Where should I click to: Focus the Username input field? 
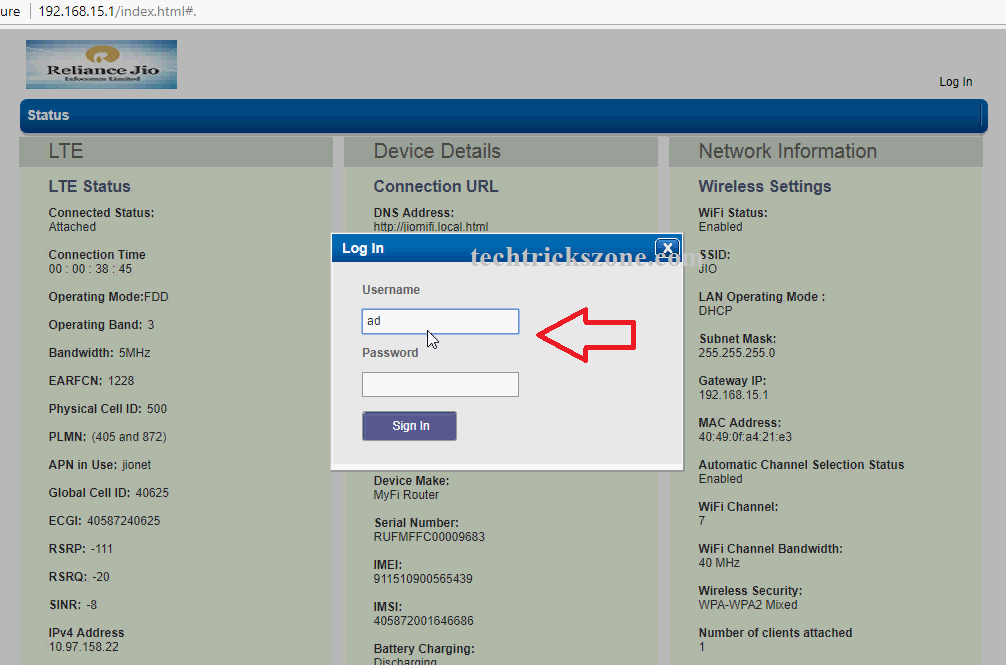pyautogui.click(x=440, y=321)
